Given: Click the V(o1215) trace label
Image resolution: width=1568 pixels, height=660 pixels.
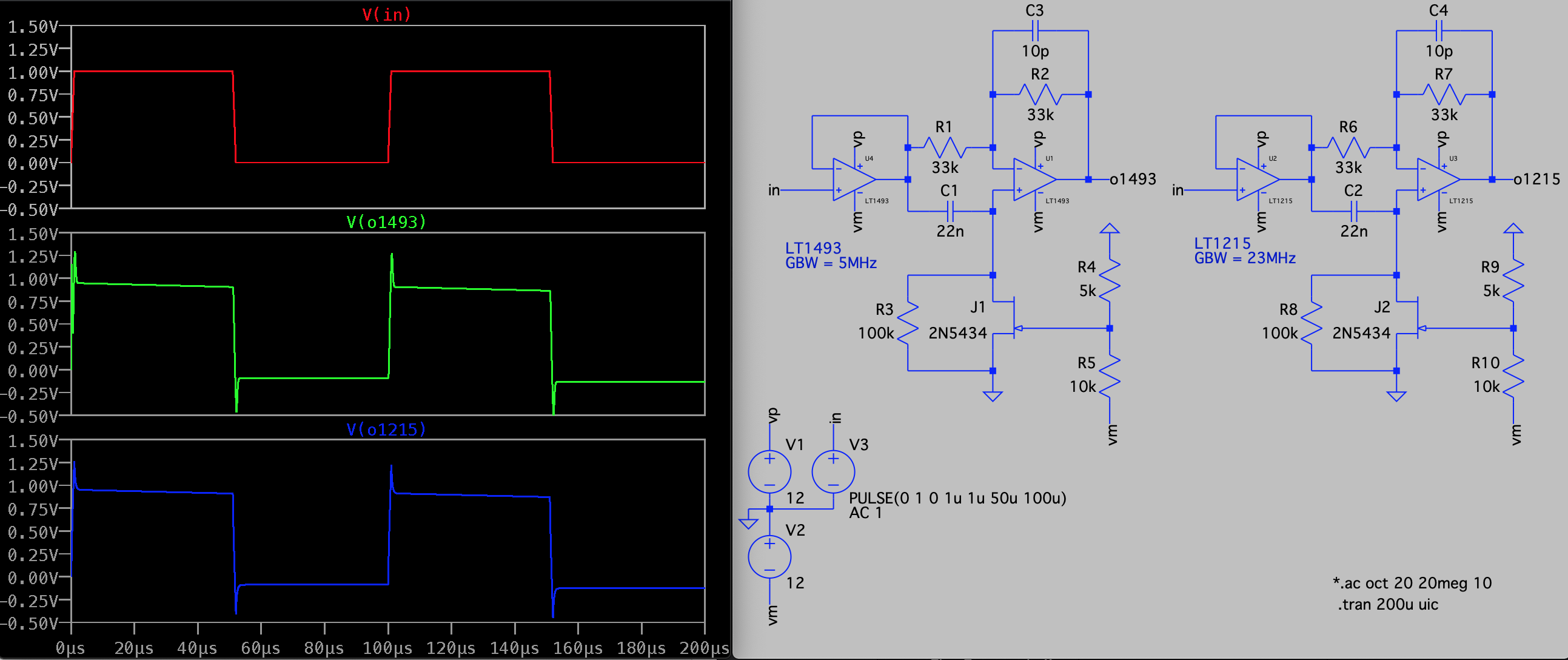Looking at the screenshot, I should point(386,429).
